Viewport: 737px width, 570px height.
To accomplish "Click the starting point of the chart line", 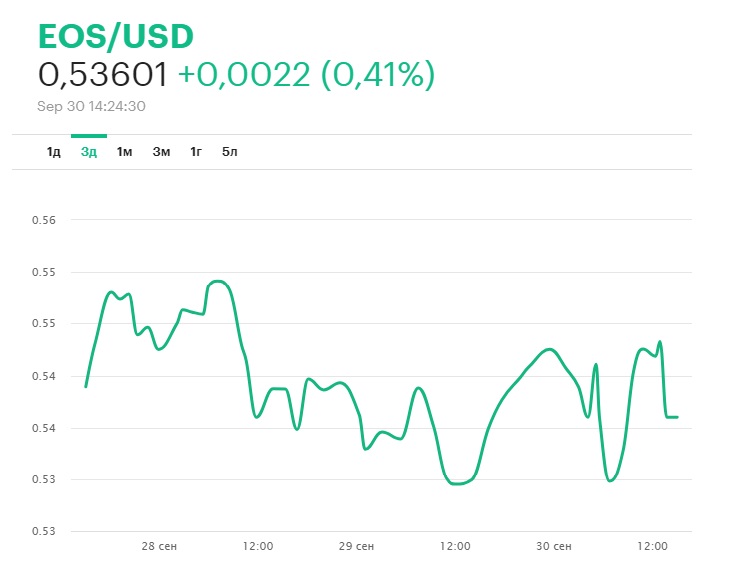I will (86, 386).
